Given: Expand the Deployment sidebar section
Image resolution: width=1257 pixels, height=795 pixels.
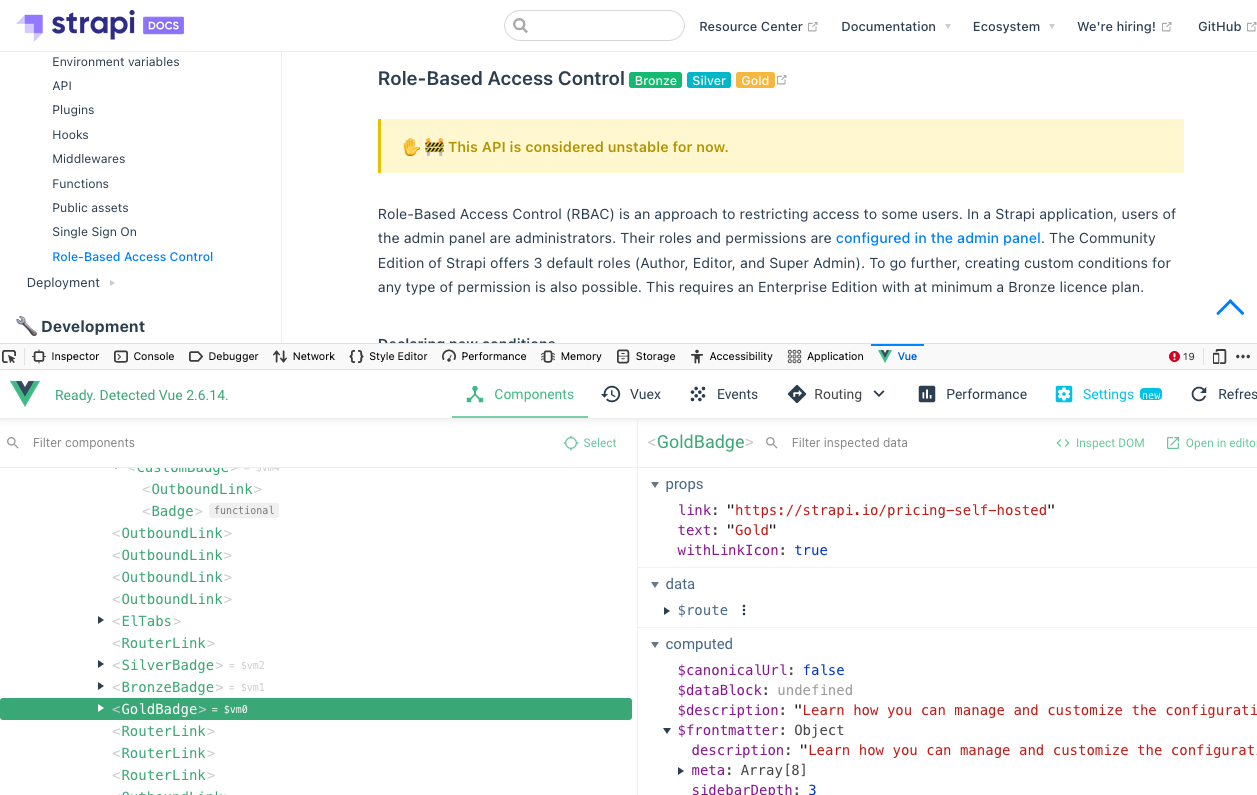Looking at the screenshot, I should coord(71,283).
